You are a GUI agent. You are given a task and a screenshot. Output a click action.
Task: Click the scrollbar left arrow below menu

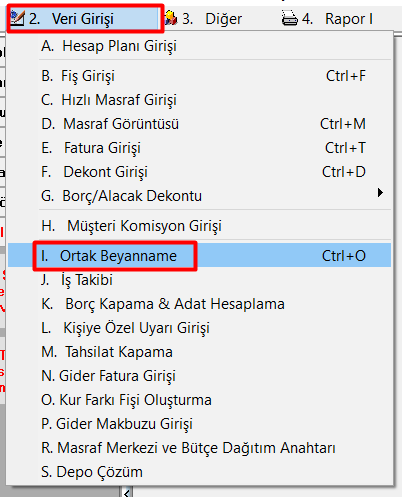click(127, 492)
